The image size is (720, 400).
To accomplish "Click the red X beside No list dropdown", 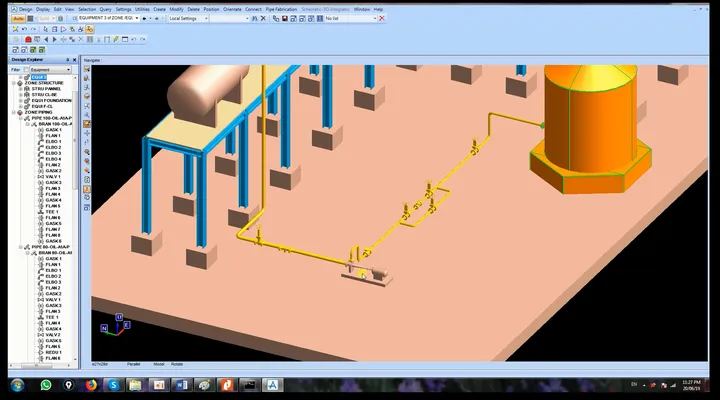I will 382,18.
